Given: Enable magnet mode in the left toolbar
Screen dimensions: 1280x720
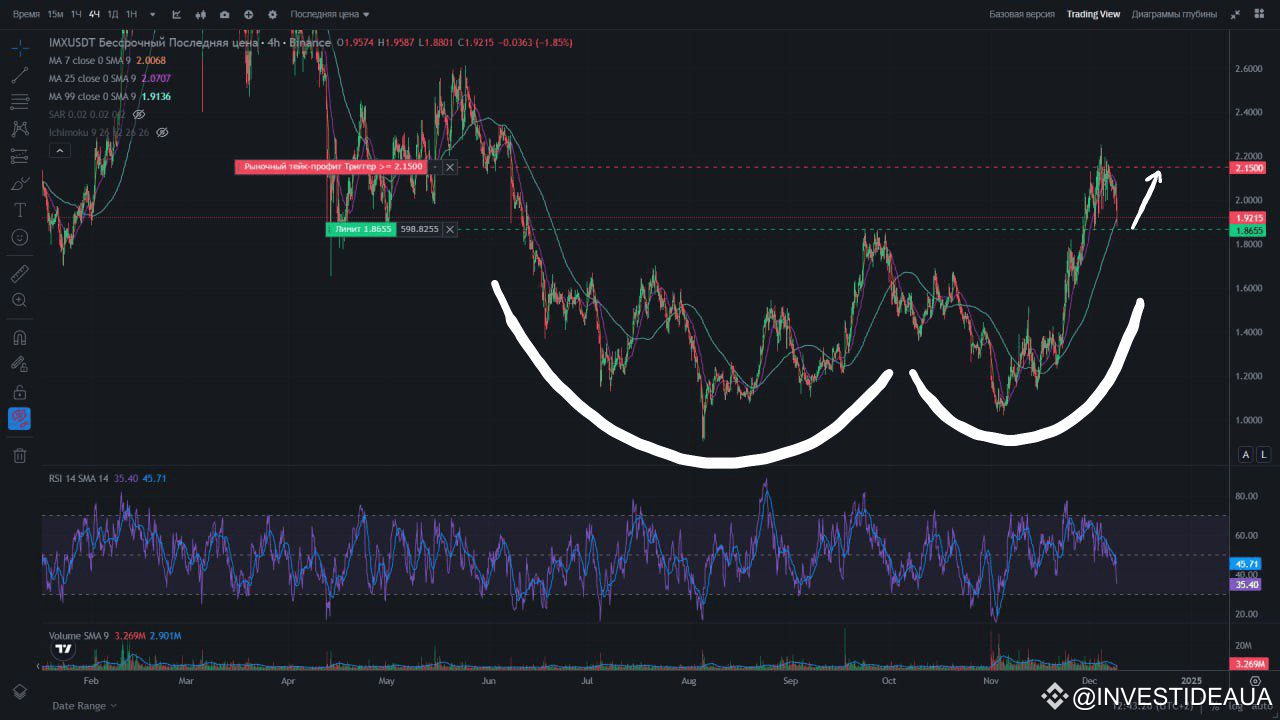Looking at the screenshot, I should (x=19, y=337).
